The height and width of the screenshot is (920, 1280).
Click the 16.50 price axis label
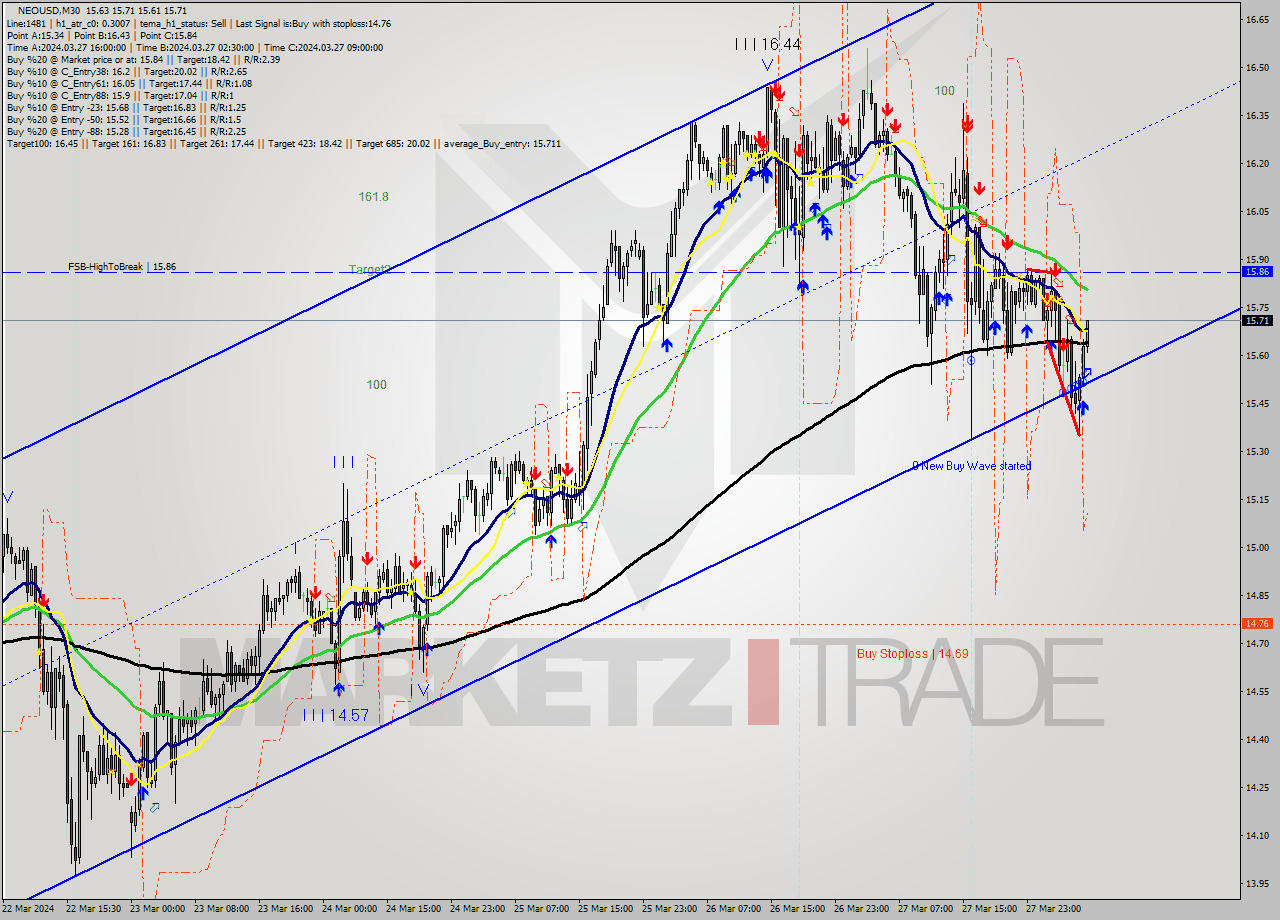pyautogui.click(x=1257, y=67)
